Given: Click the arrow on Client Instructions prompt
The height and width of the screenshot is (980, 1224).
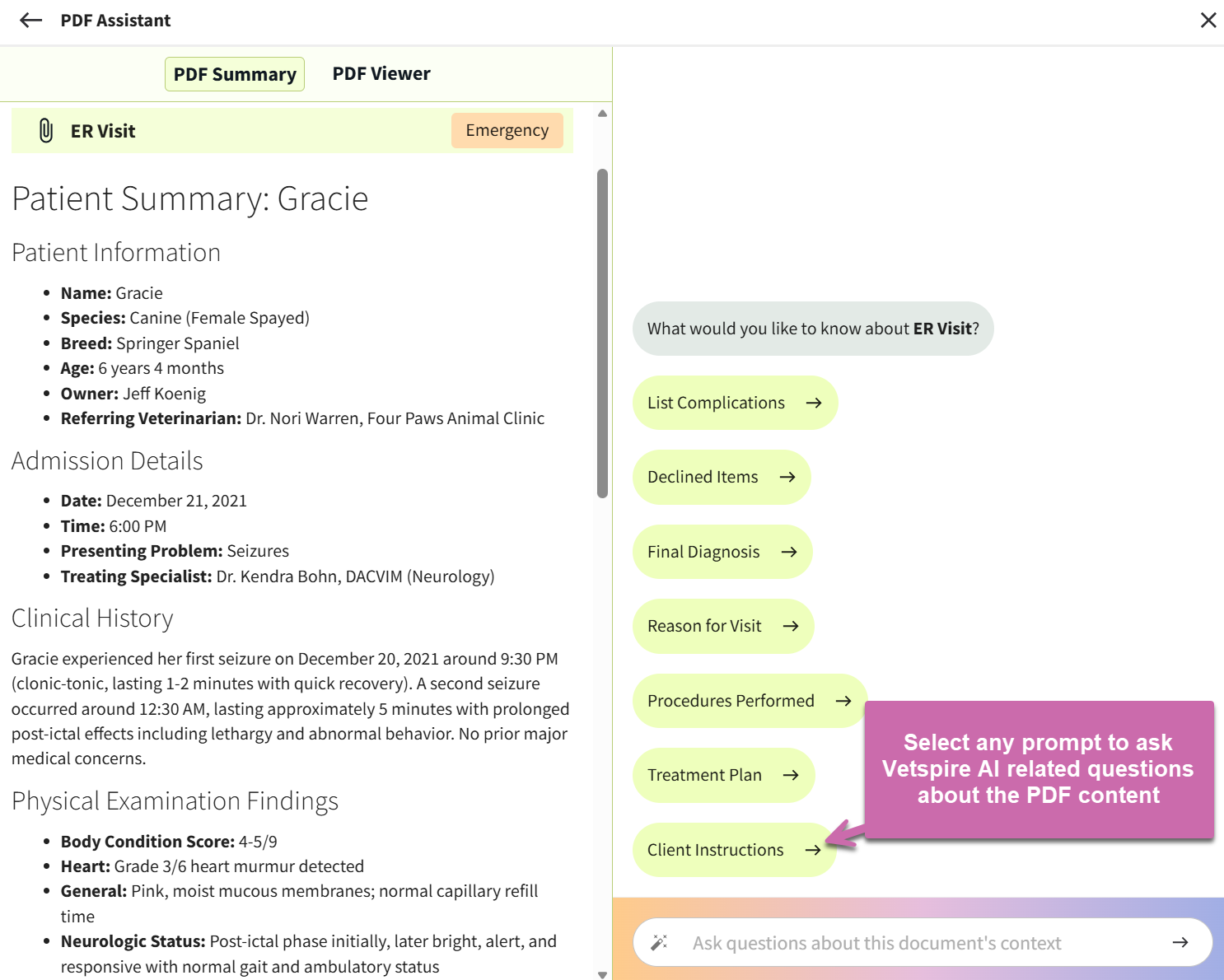Looking at the screenshot, I should point(812,849).
